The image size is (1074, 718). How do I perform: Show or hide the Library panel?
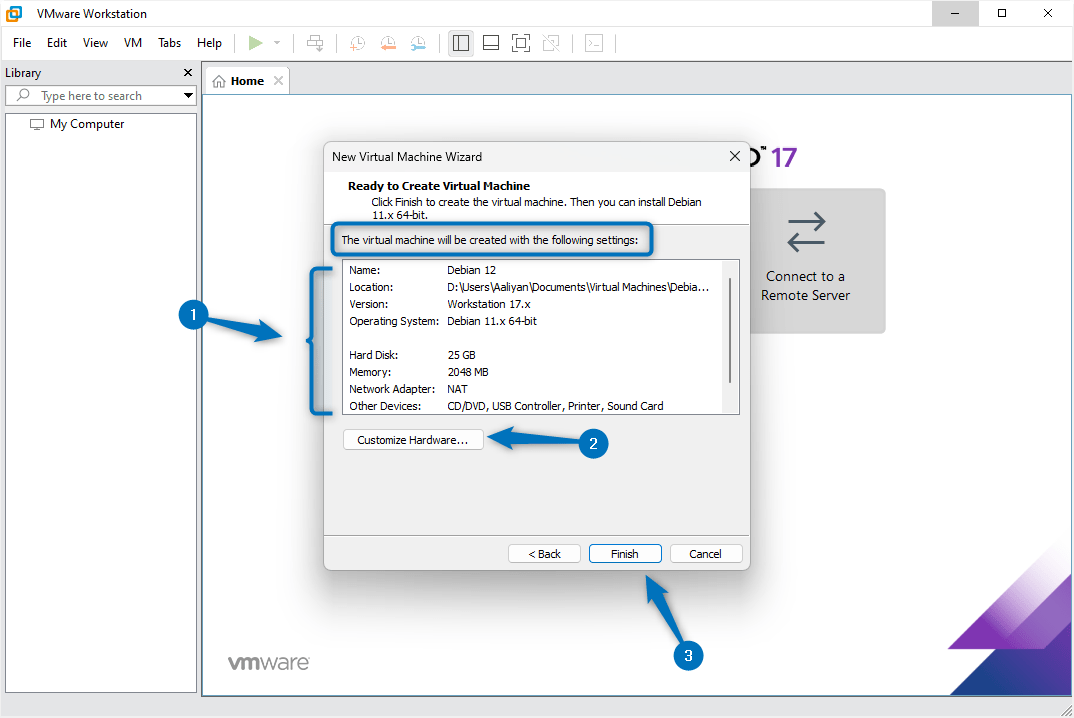[460, 42]
